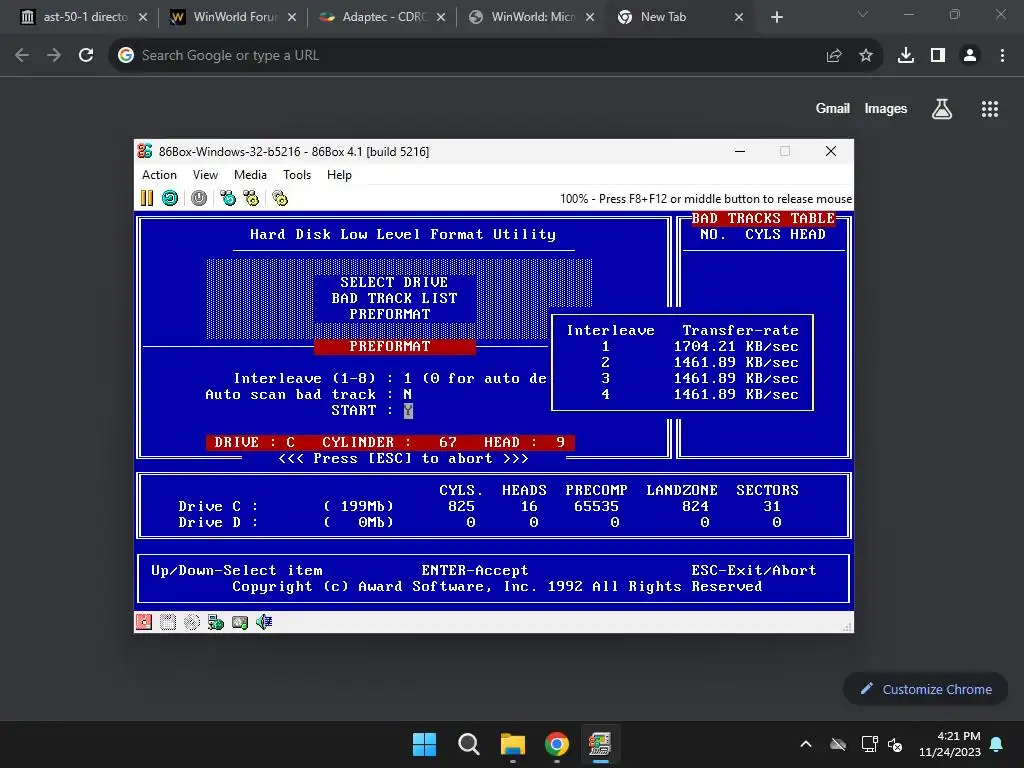This screenshot has height=768, width=1024.
Task: Open Chrome's three-dot menu
Action: tap(1002, 56)
